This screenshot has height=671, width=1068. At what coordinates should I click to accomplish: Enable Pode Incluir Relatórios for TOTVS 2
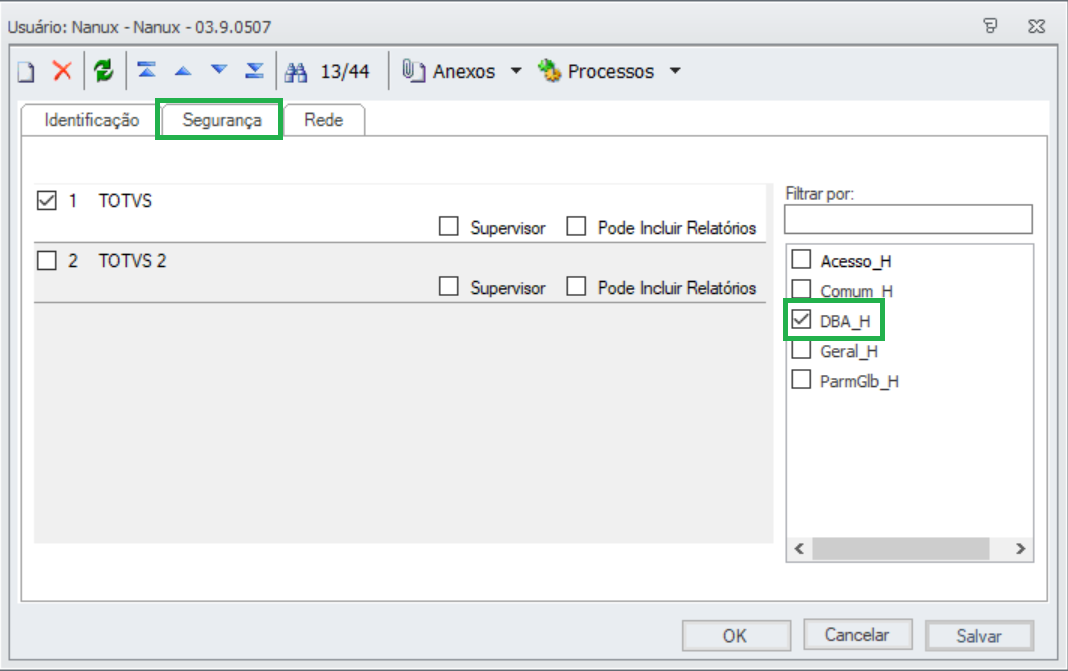(x=576, y=286)
